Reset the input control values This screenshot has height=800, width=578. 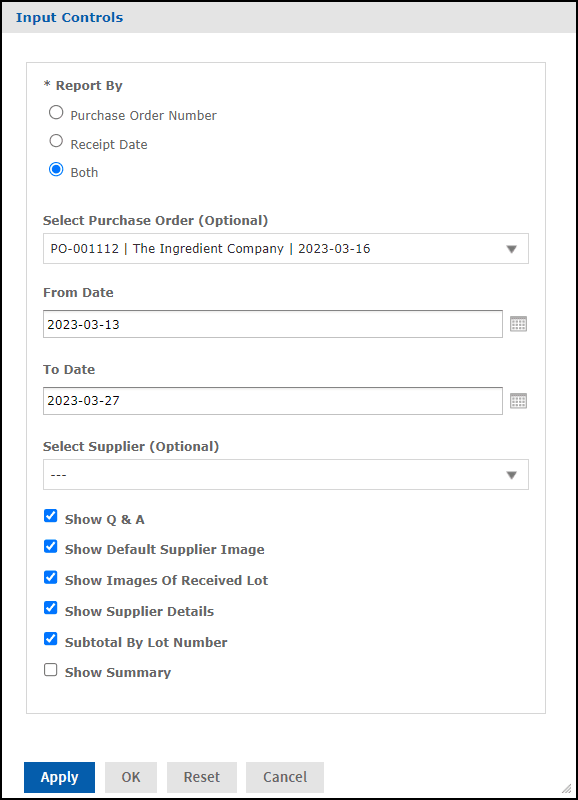(x=201, y=777)
